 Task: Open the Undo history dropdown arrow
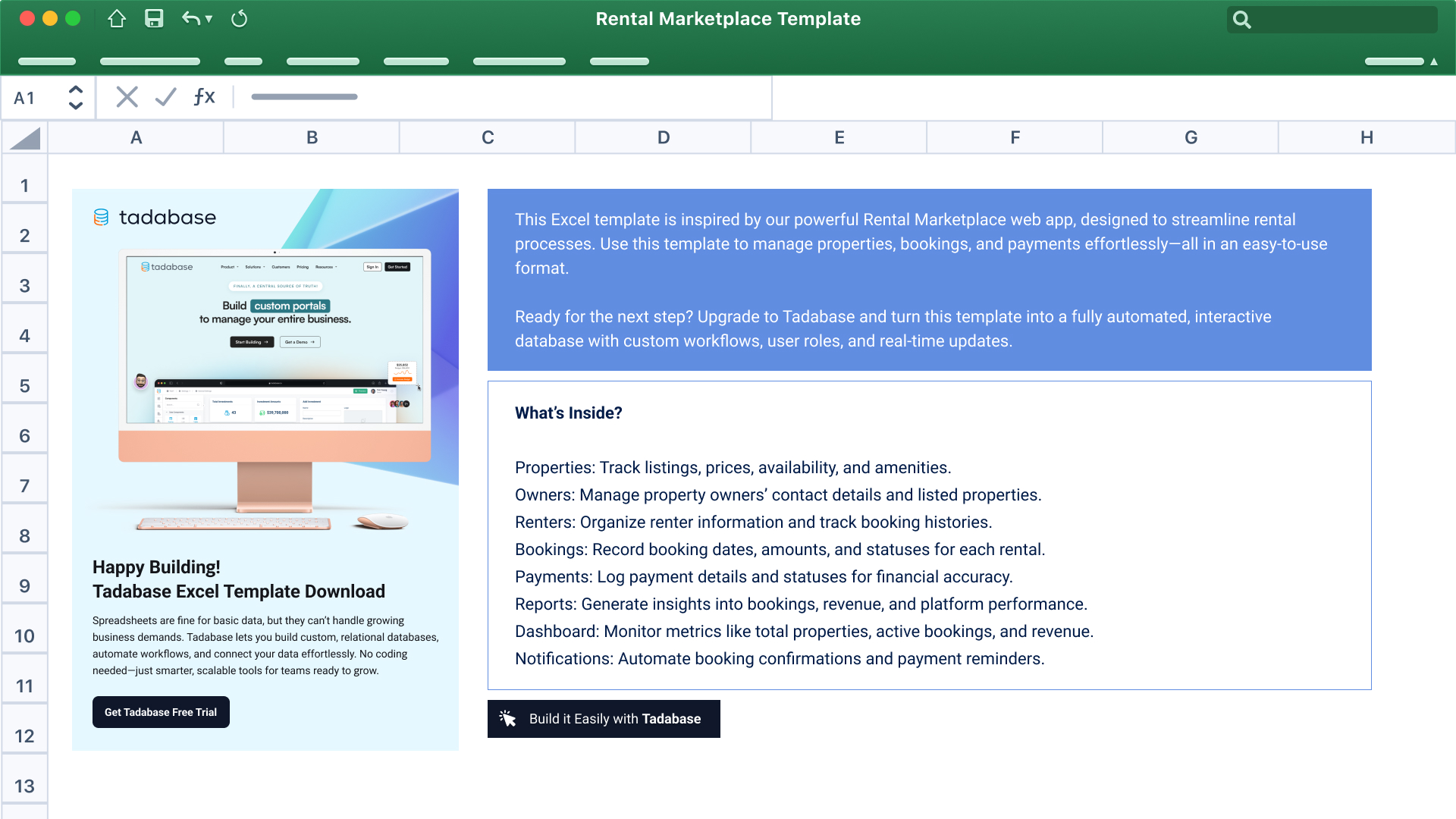(209, 19)
